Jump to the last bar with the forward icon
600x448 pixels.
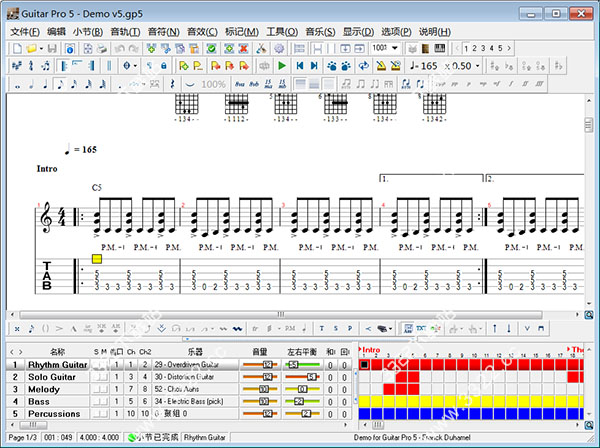[314, 66]
